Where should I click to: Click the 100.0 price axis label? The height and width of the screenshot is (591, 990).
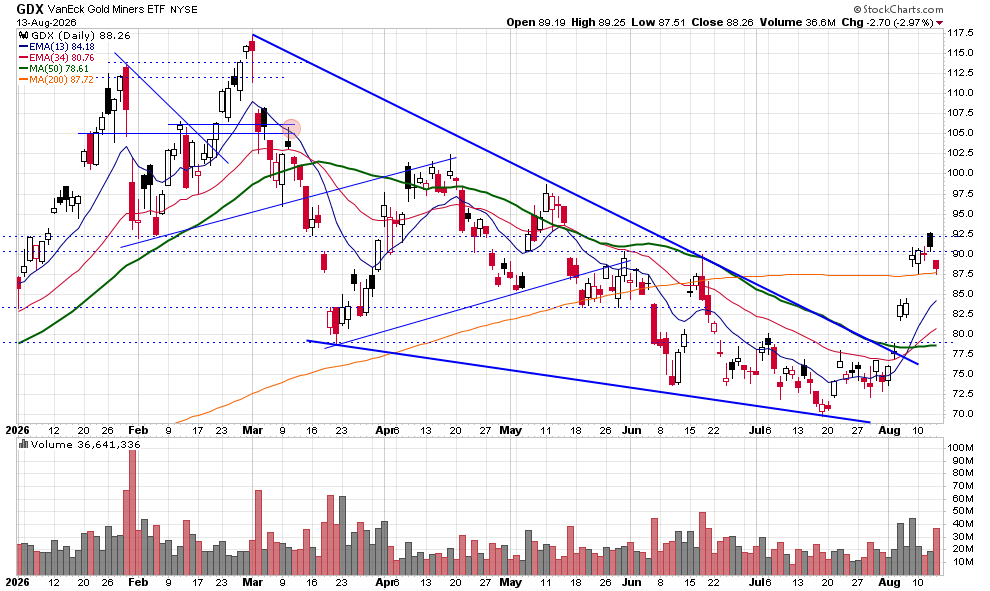(960, 173)
